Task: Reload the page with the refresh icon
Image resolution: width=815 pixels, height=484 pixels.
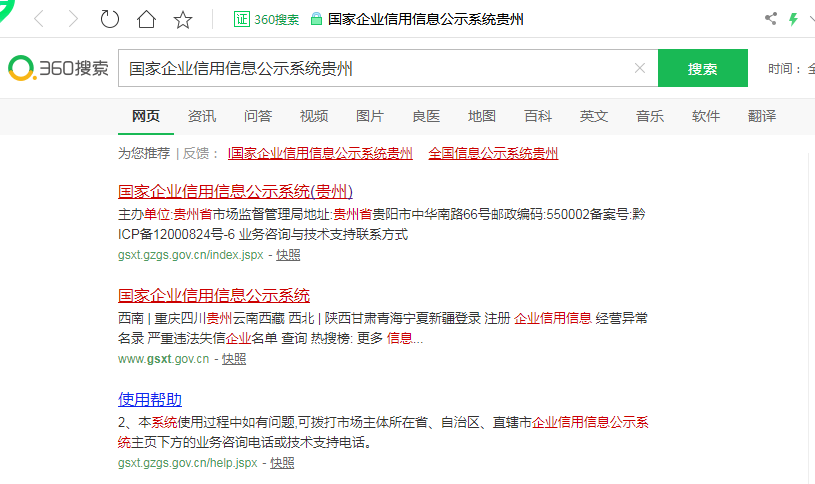Action: [109, 20]
